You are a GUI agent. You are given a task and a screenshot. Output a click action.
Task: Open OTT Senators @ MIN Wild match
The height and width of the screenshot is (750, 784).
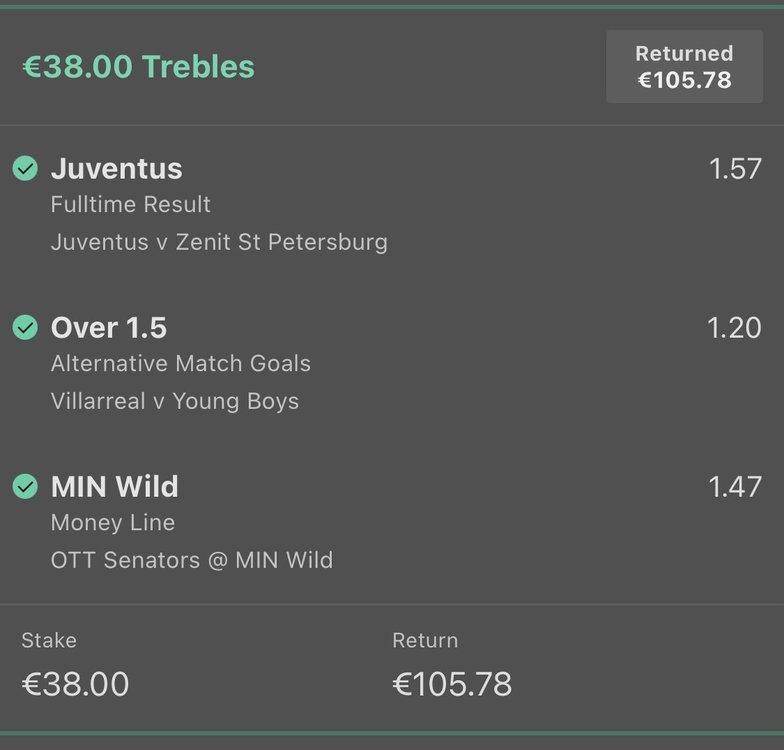pos(192,560)
